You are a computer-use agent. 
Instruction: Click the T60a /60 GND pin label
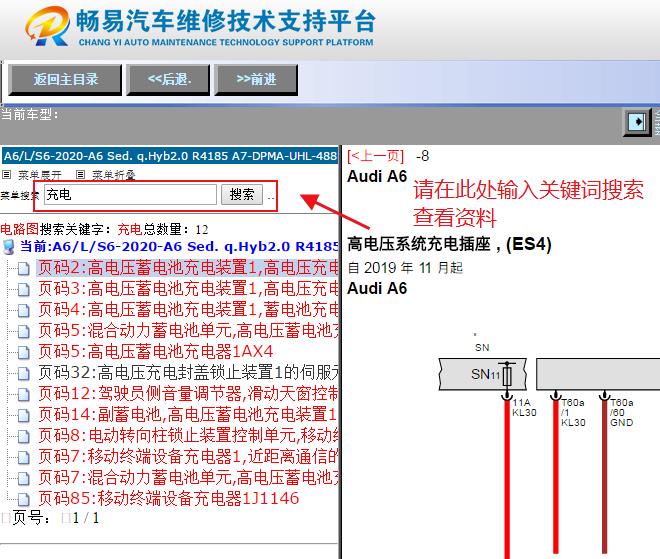coord(622,413)
